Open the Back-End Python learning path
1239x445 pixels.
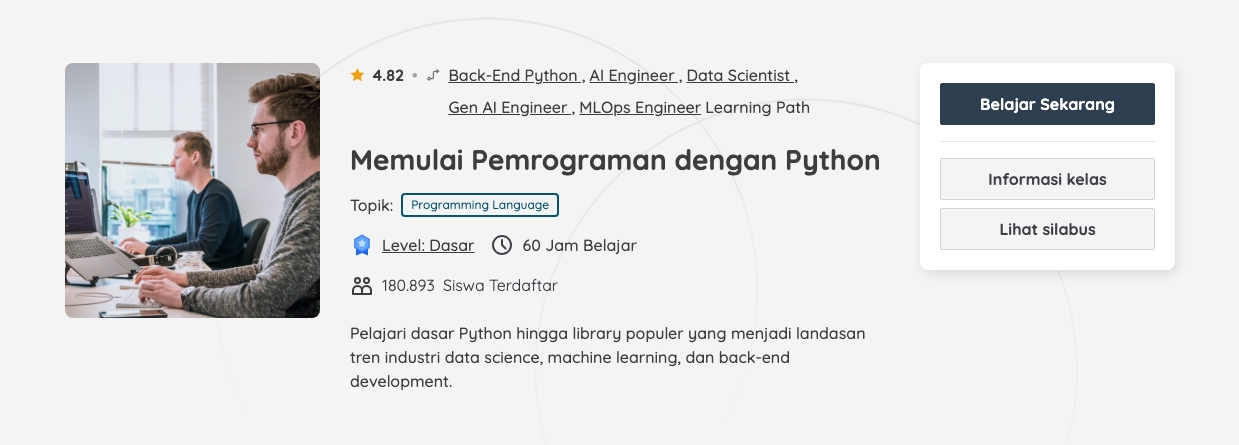[513, 75]
